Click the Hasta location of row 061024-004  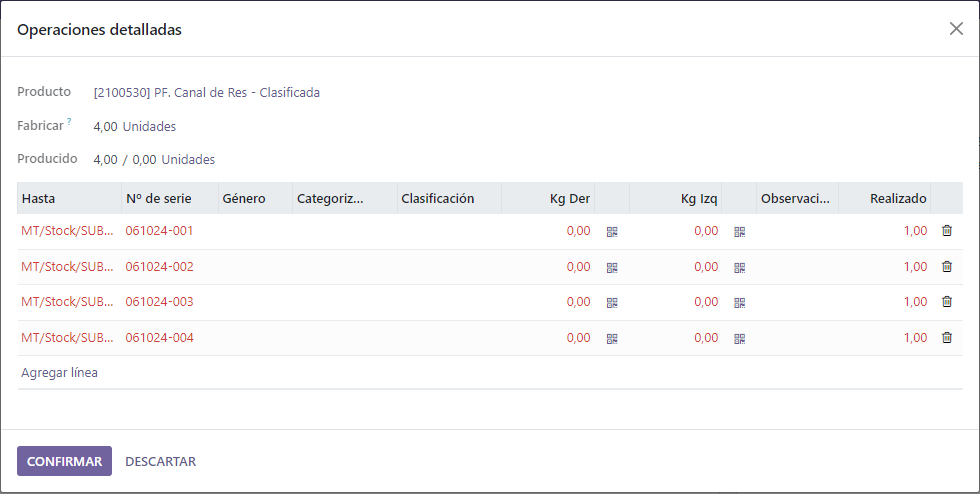pos(68,338)
